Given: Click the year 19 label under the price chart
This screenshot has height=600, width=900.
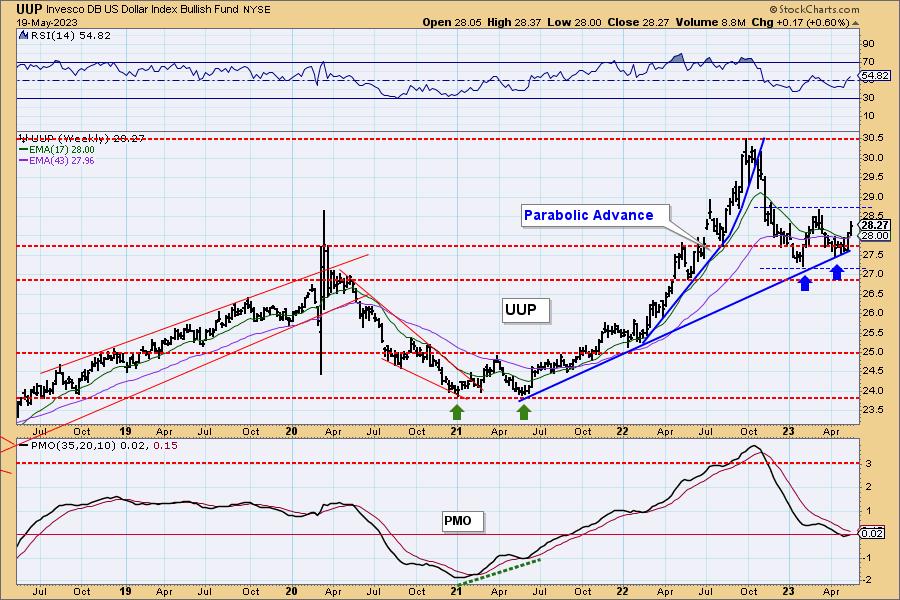Looking at the screenshot, I should coord(125,431).
